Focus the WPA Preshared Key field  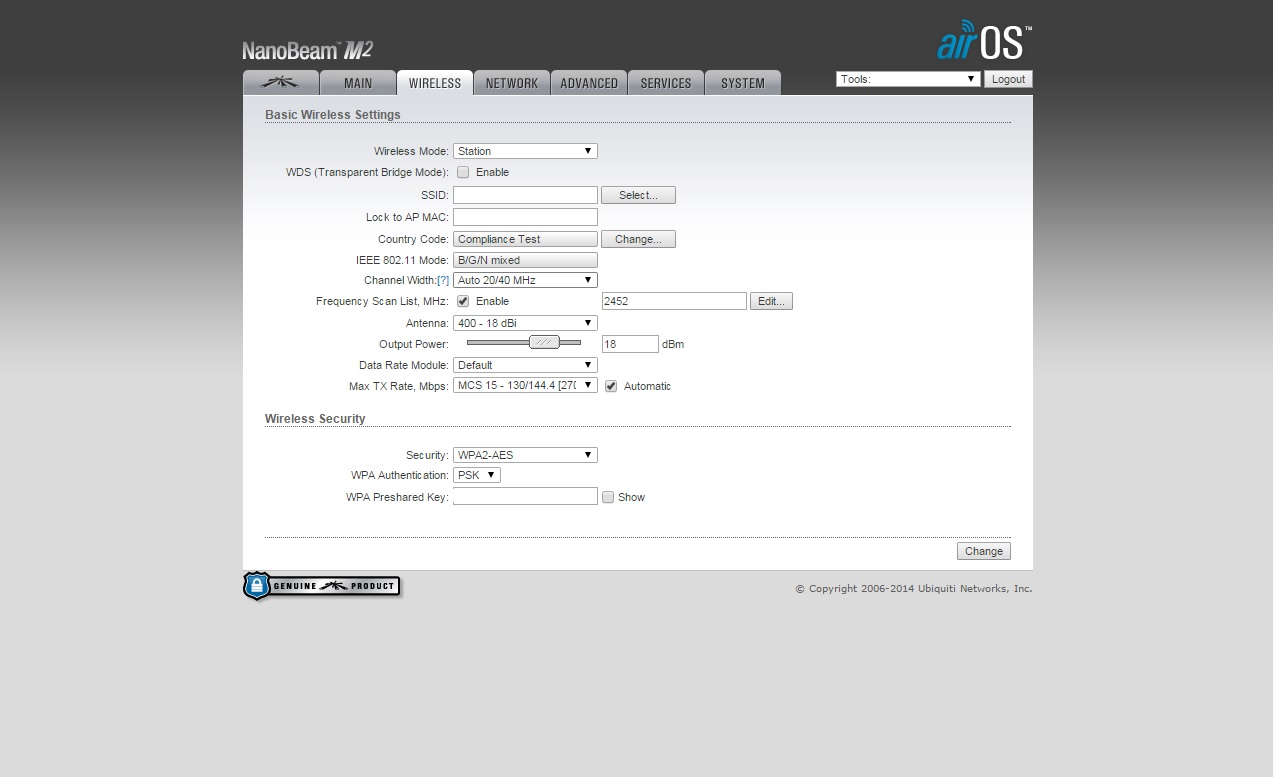point(525,496)
